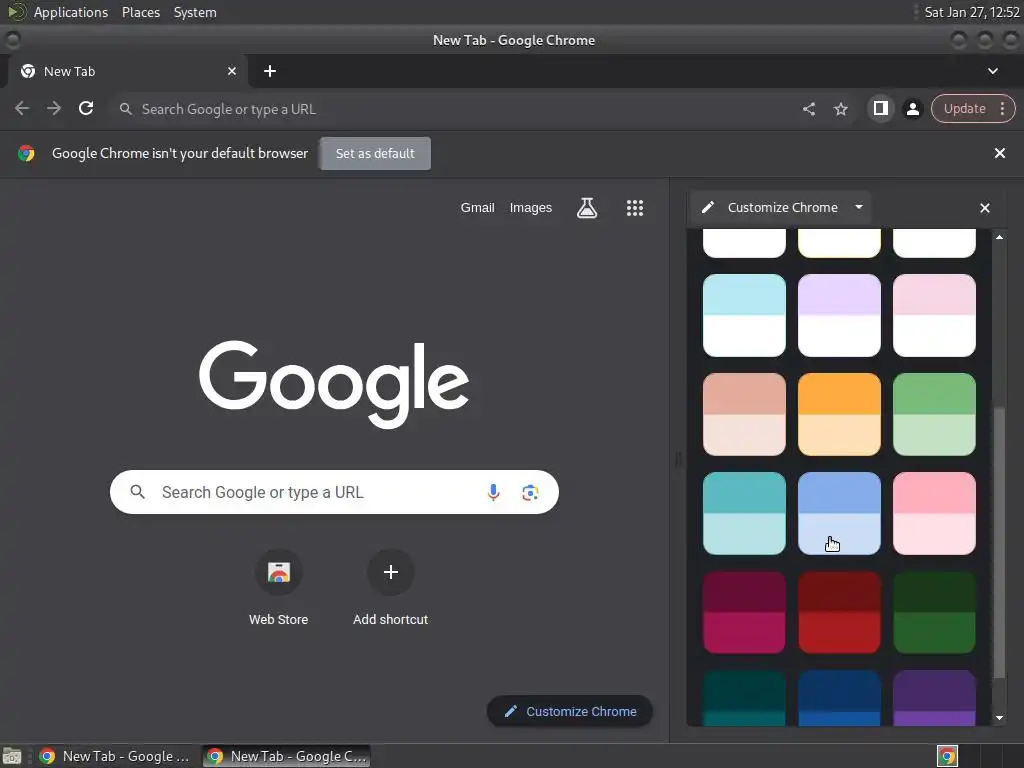Click Set as default button
Viewport: 1024px width, 768px height.
pyautogui.click(x=375, y=153)
